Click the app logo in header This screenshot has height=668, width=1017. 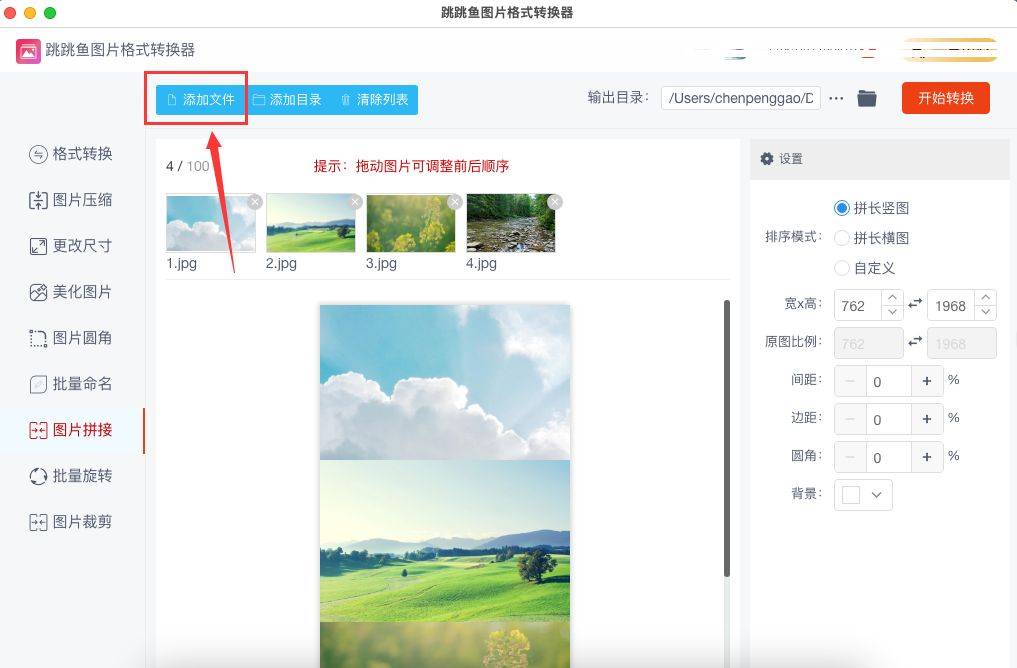pyautogui.click(x=28, y=50)
